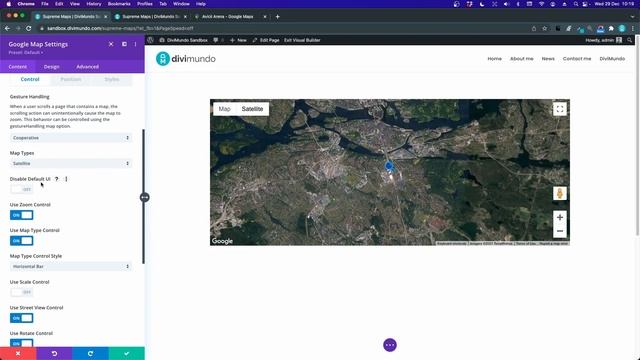Toggle the Disable Default UI switch
This screenshot has width=640, height=360.
(21, 189)
